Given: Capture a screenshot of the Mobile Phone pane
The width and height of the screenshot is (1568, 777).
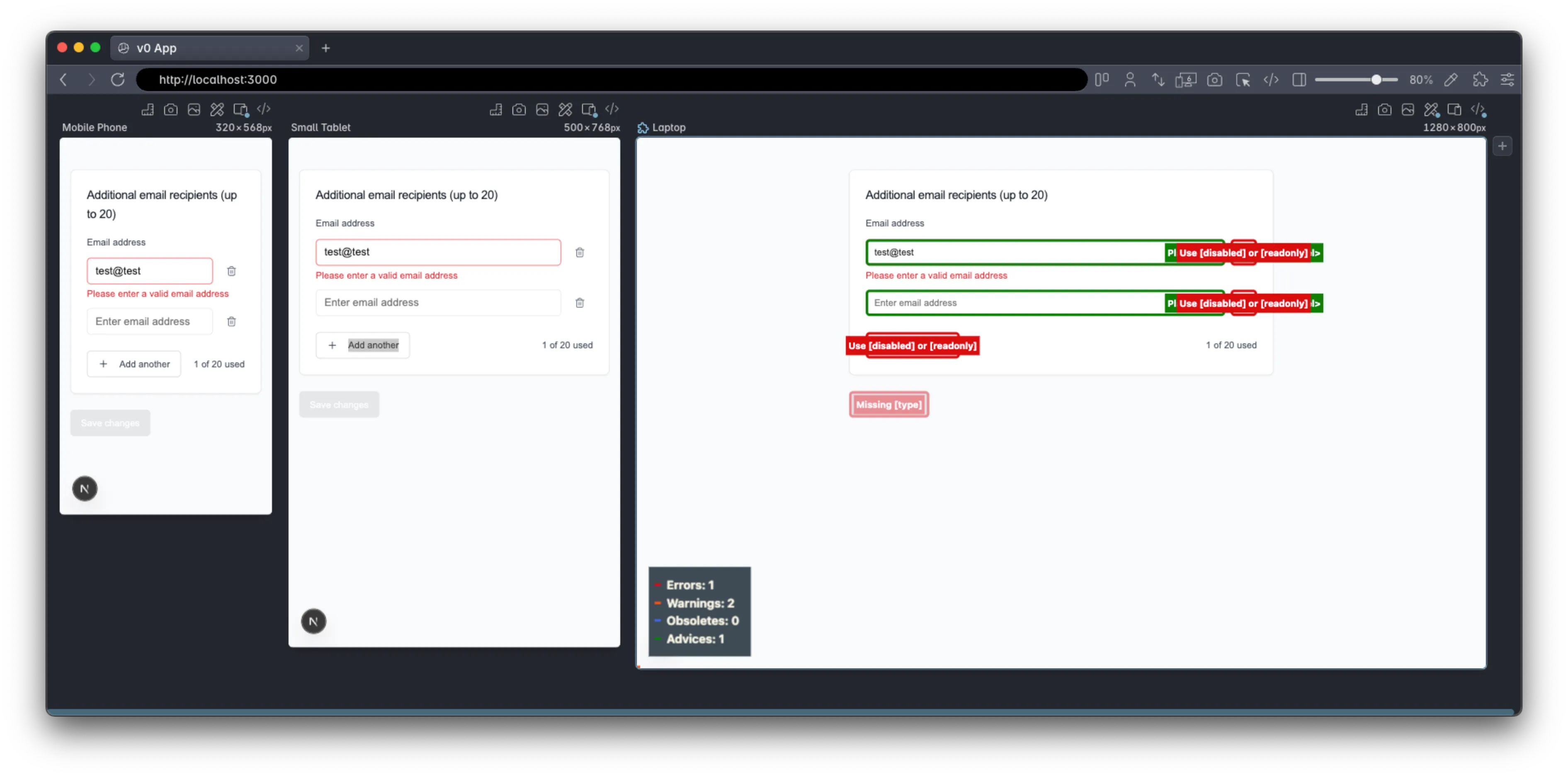Looking at the screenshot, I should click(x=170, y=109).
